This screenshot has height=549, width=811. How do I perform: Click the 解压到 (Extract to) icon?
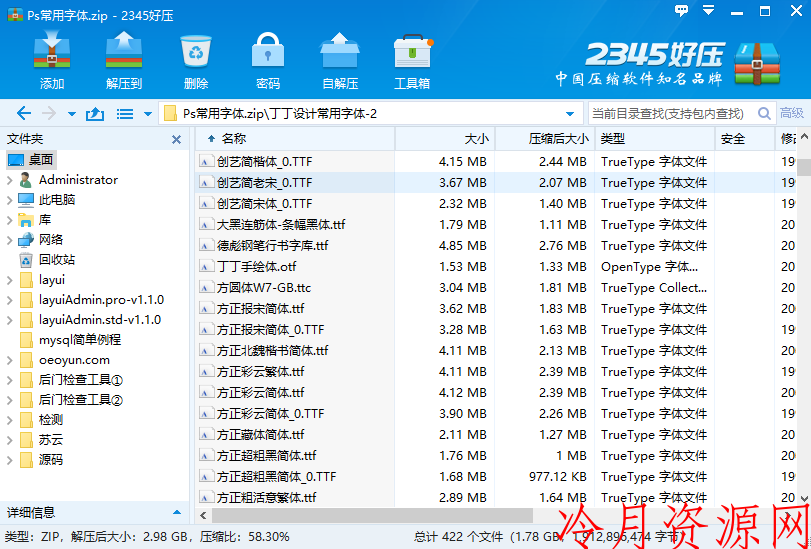[x=124, y=51]
